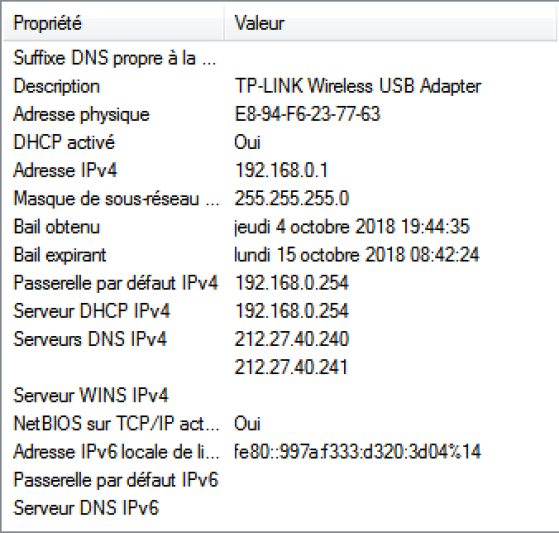Select Passerelle par défaut IPv4 row
559x533 pixels.
tap(280, 283)
